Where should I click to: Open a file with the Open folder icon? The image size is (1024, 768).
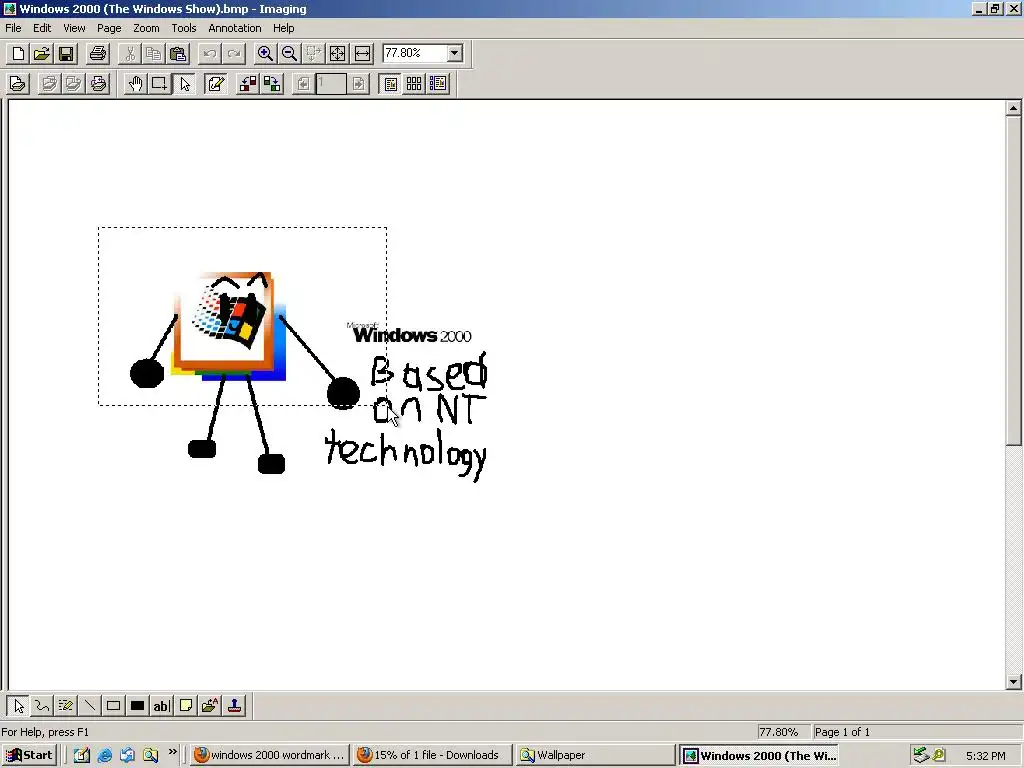click(42, 54)
